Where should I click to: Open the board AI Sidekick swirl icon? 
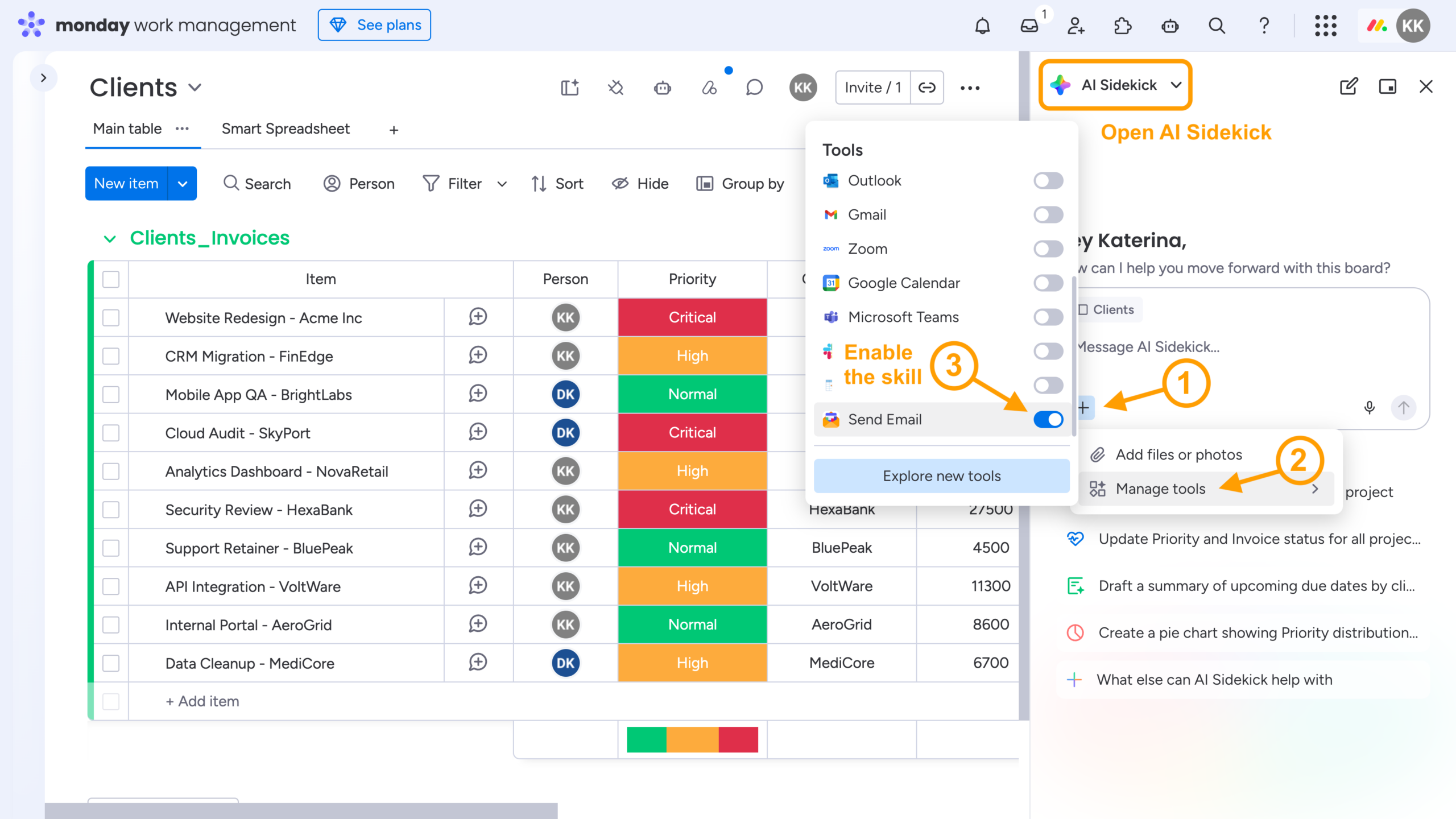coord(709,88)
